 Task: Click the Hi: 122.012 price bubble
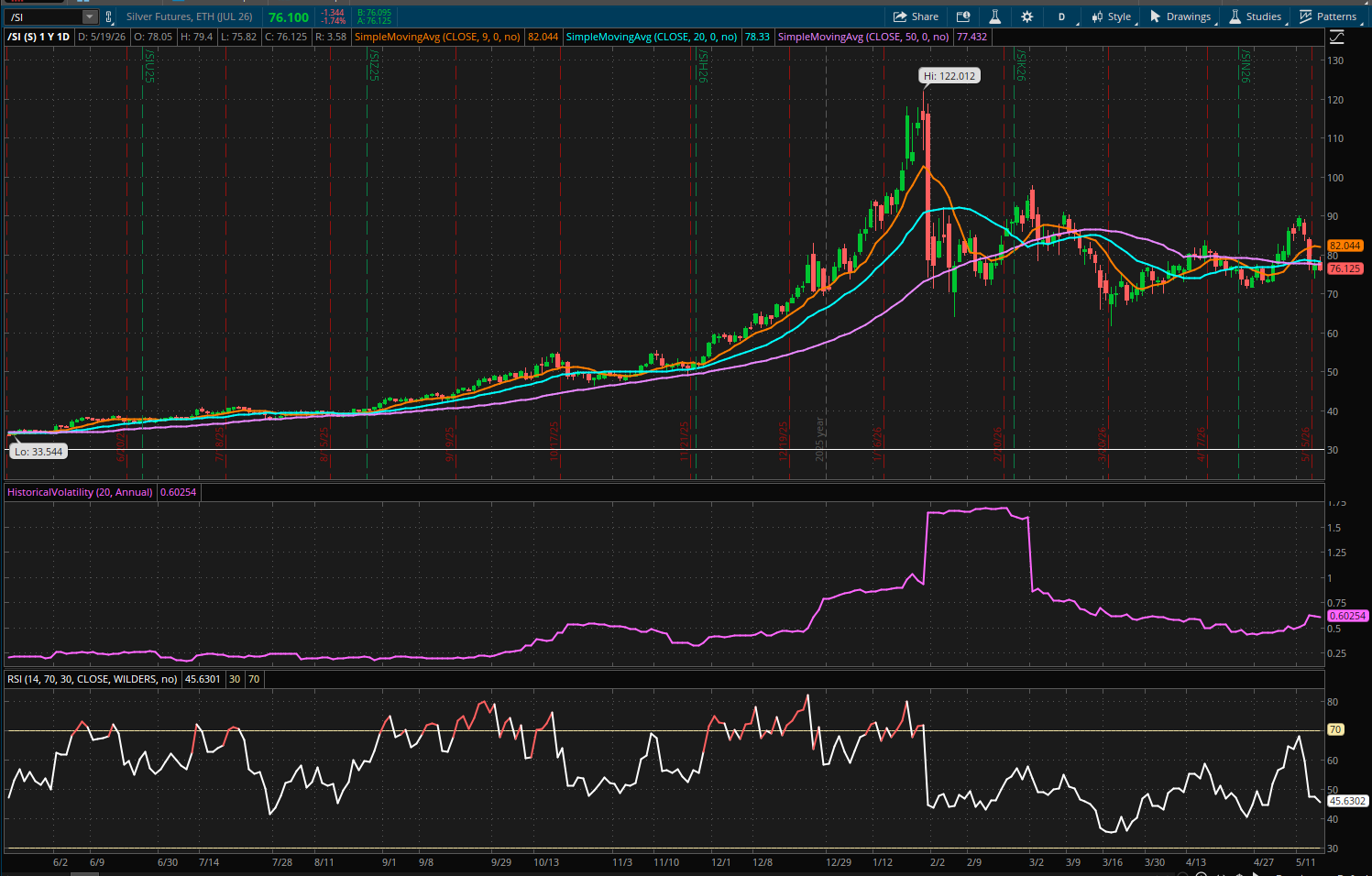click(949, 76)
